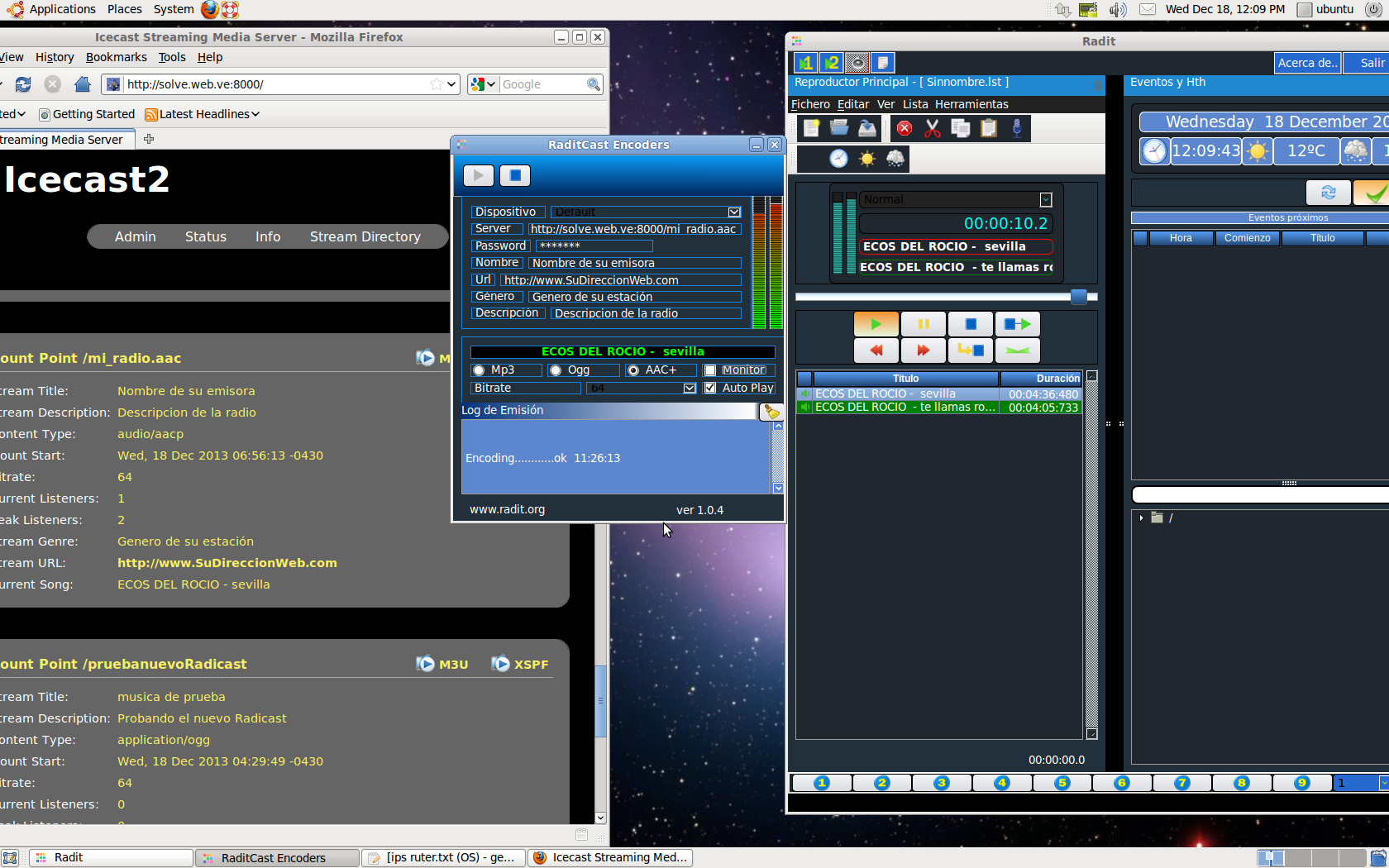Select the Mp3 encoder format
1389x868 pixels.
coord(479,370)
